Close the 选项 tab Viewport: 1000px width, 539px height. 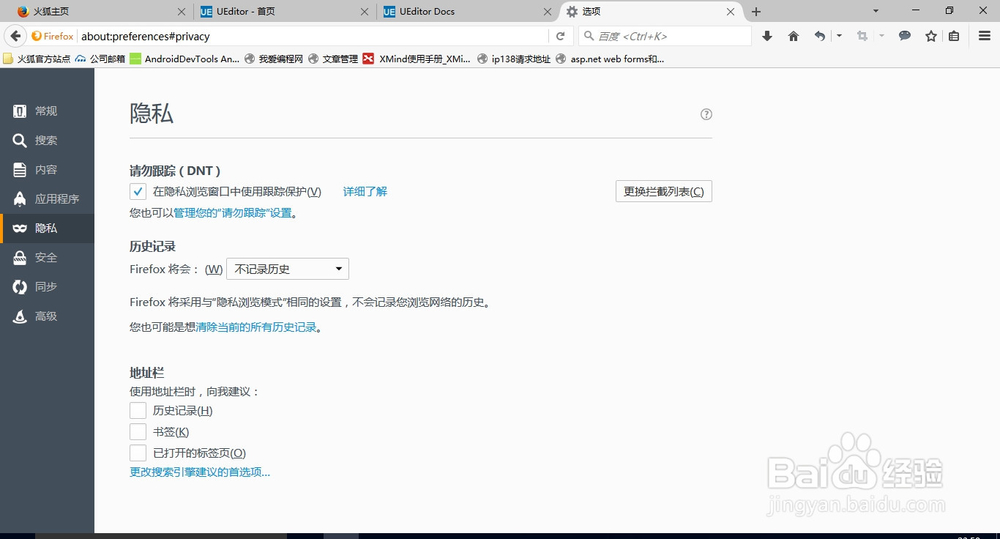(731, 11)
